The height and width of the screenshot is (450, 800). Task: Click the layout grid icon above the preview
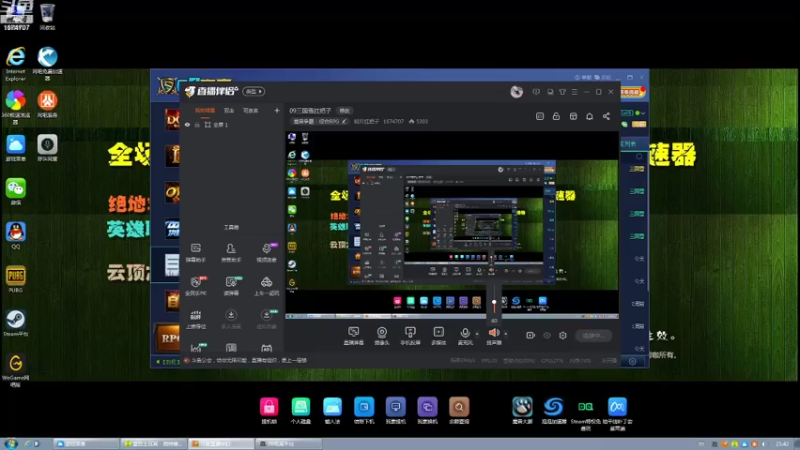point(573,116)
